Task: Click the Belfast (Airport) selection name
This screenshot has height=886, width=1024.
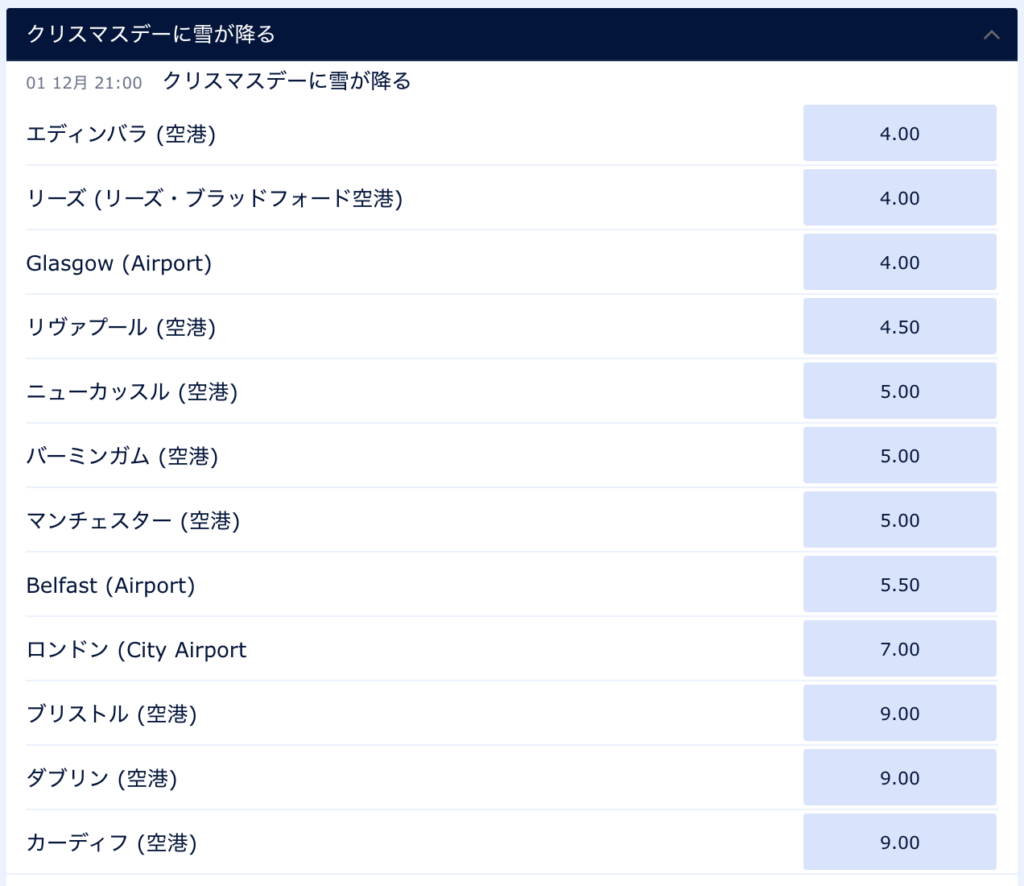Action: point(110,585)
